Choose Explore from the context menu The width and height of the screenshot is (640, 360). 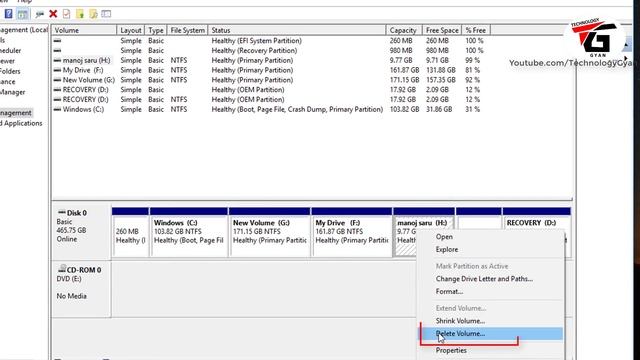tap(447, 249)
